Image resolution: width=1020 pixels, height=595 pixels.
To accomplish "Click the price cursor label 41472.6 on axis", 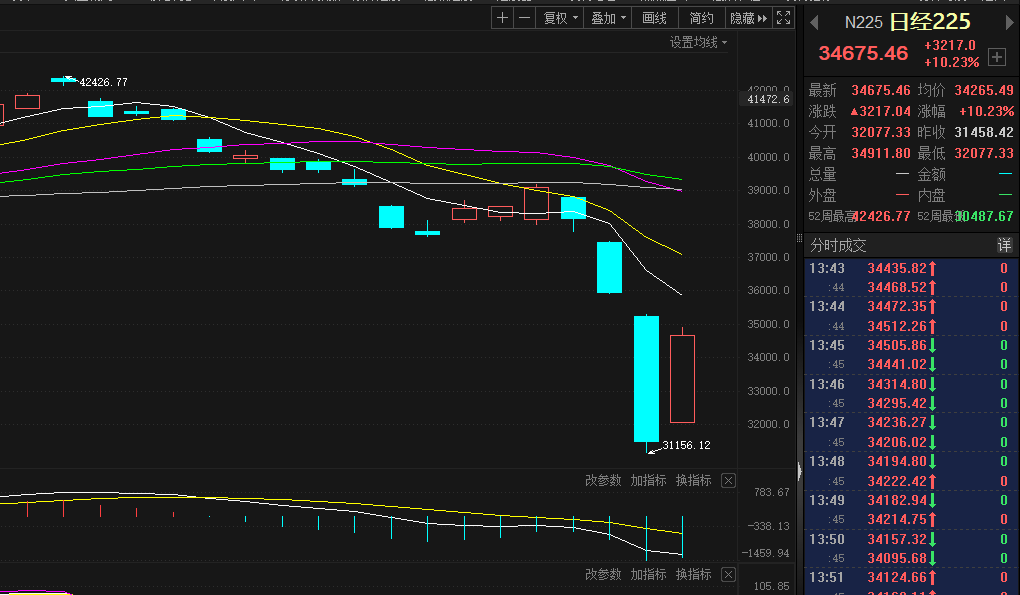I will [768, 99].
